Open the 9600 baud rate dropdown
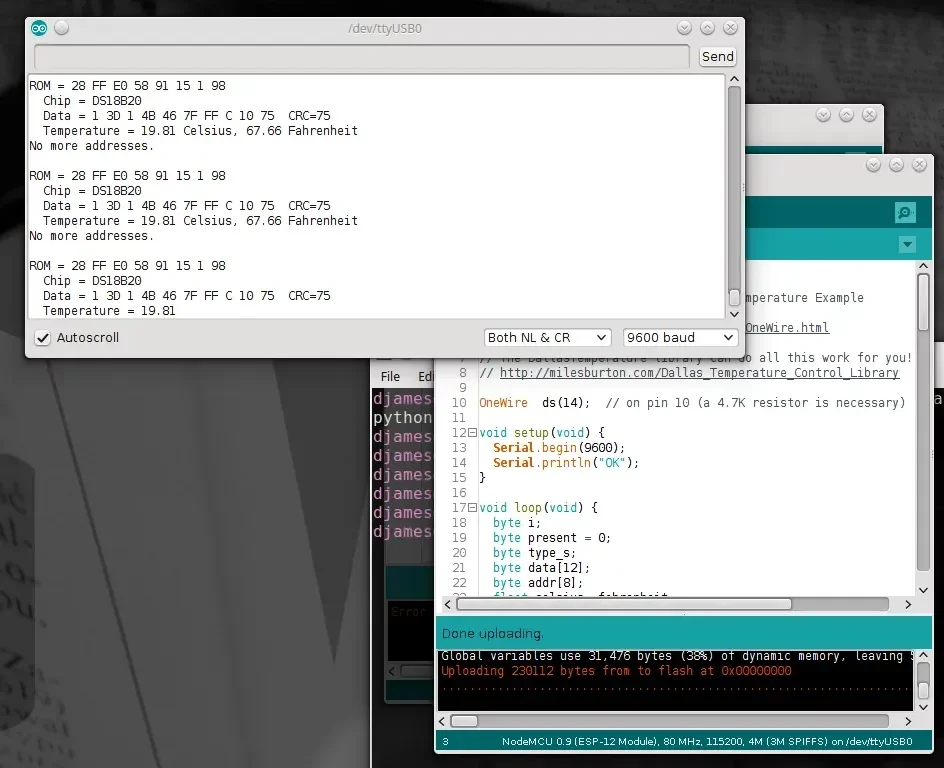The height and width of the screenshot is (768, 944). (679, 338)
